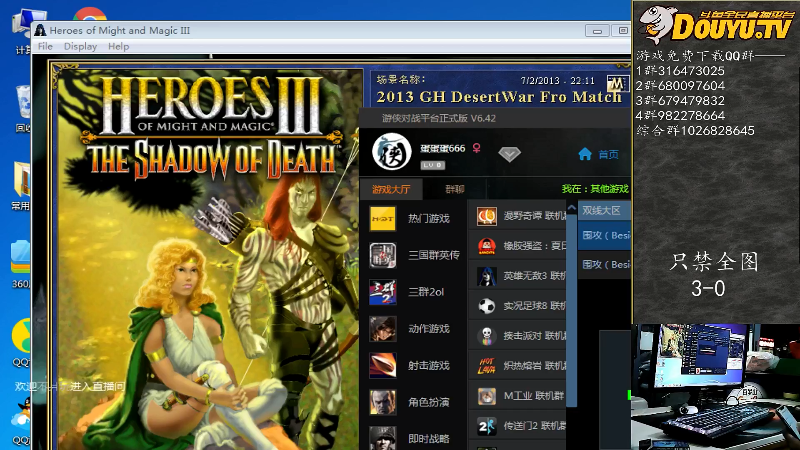Click the 三国群英传 game icon
800x450 pixels.
383,255
